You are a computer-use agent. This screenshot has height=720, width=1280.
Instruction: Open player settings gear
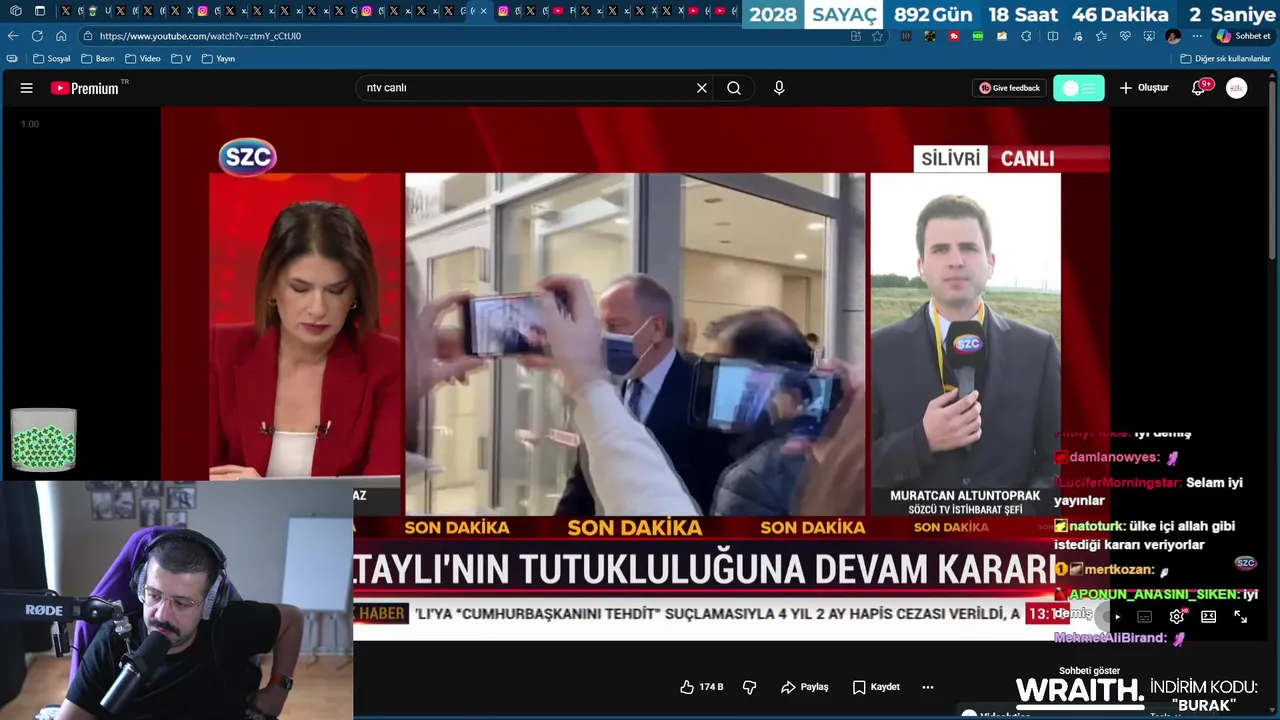[x=1177, y=617]
